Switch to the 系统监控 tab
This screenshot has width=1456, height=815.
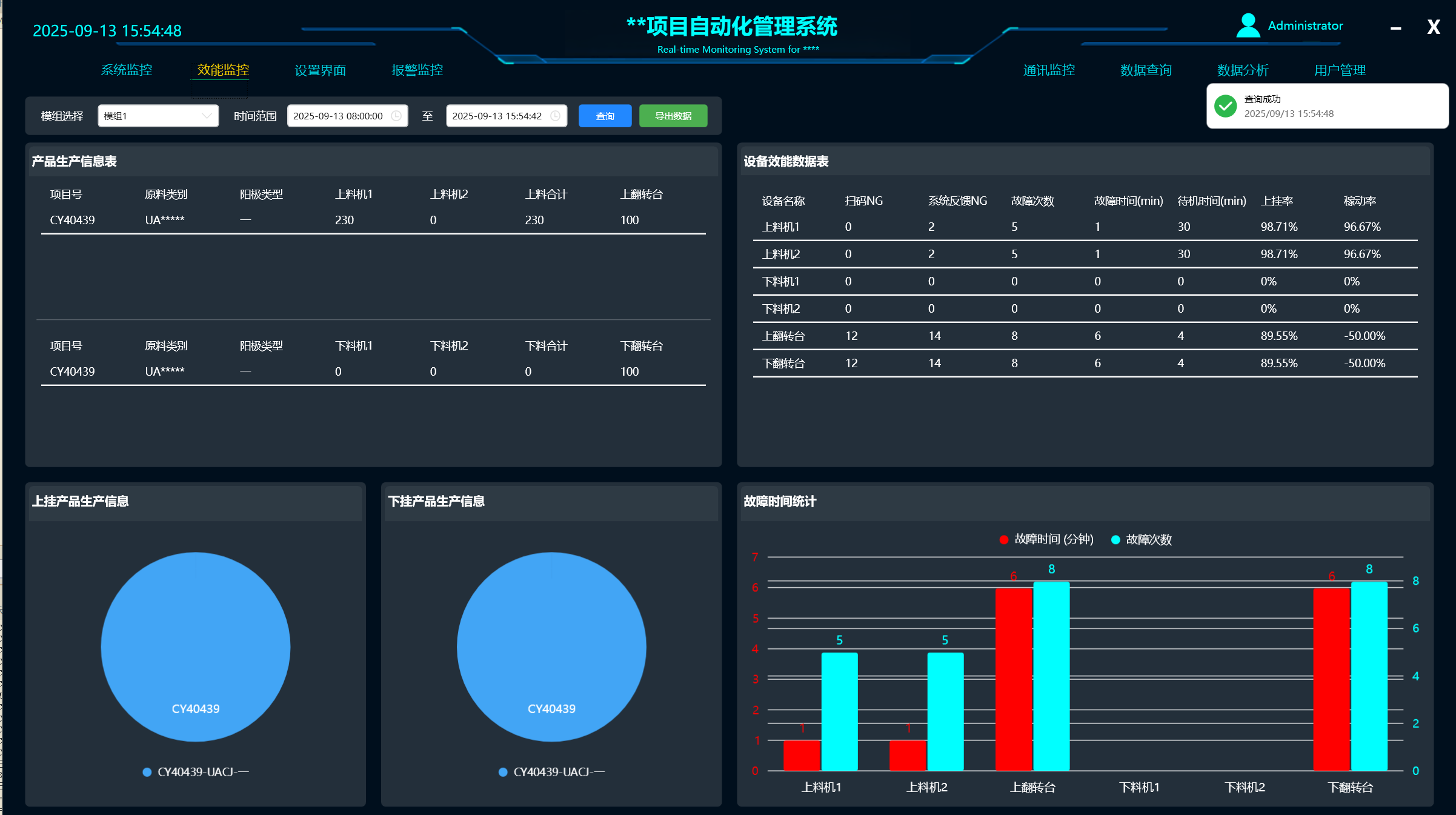[126, 70]
